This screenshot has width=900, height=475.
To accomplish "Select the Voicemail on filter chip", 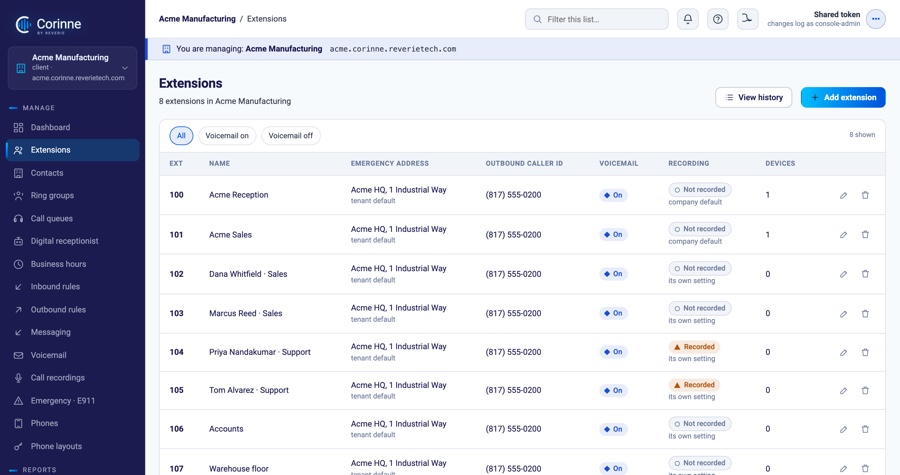I will 227,136.
